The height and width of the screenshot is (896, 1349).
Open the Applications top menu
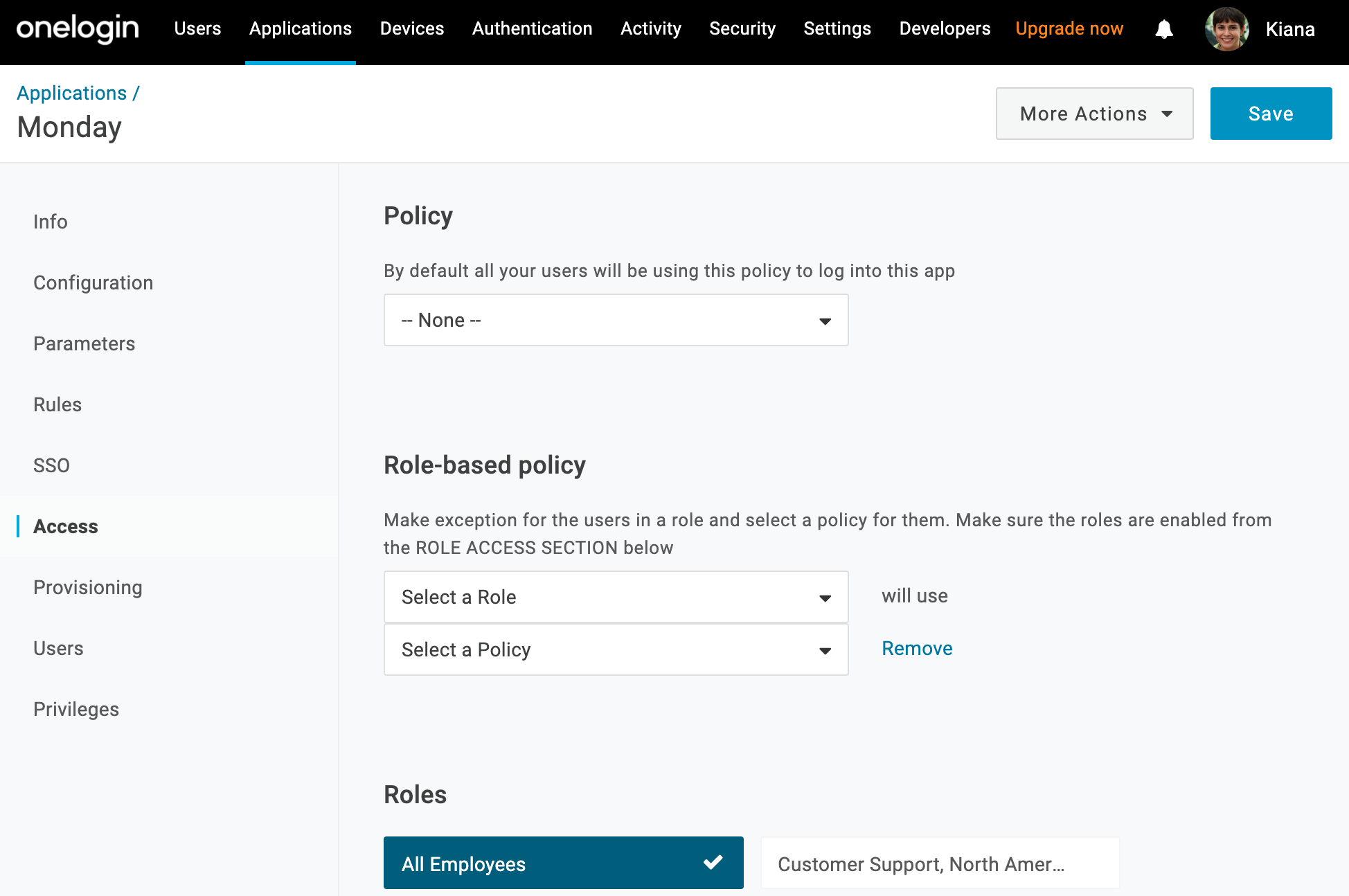[301, 28]
